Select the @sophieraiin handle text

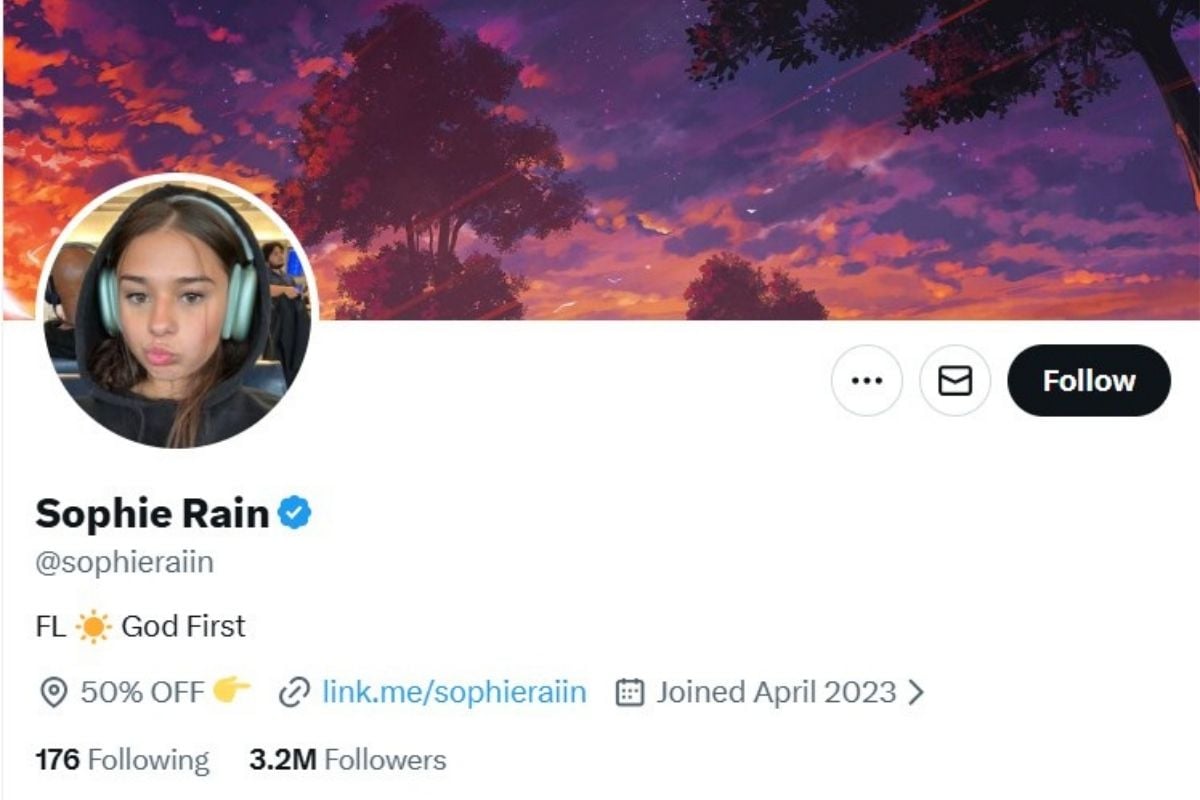(124, 562)
